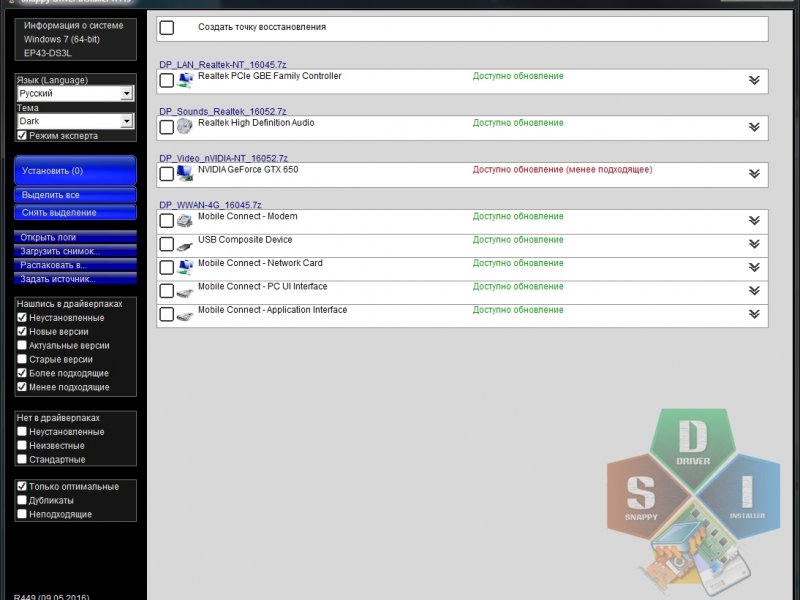The image size is (800, 600).
Task: Click 'Загрузить снимок...' to load a snapshot
Action: click(76, 251)
